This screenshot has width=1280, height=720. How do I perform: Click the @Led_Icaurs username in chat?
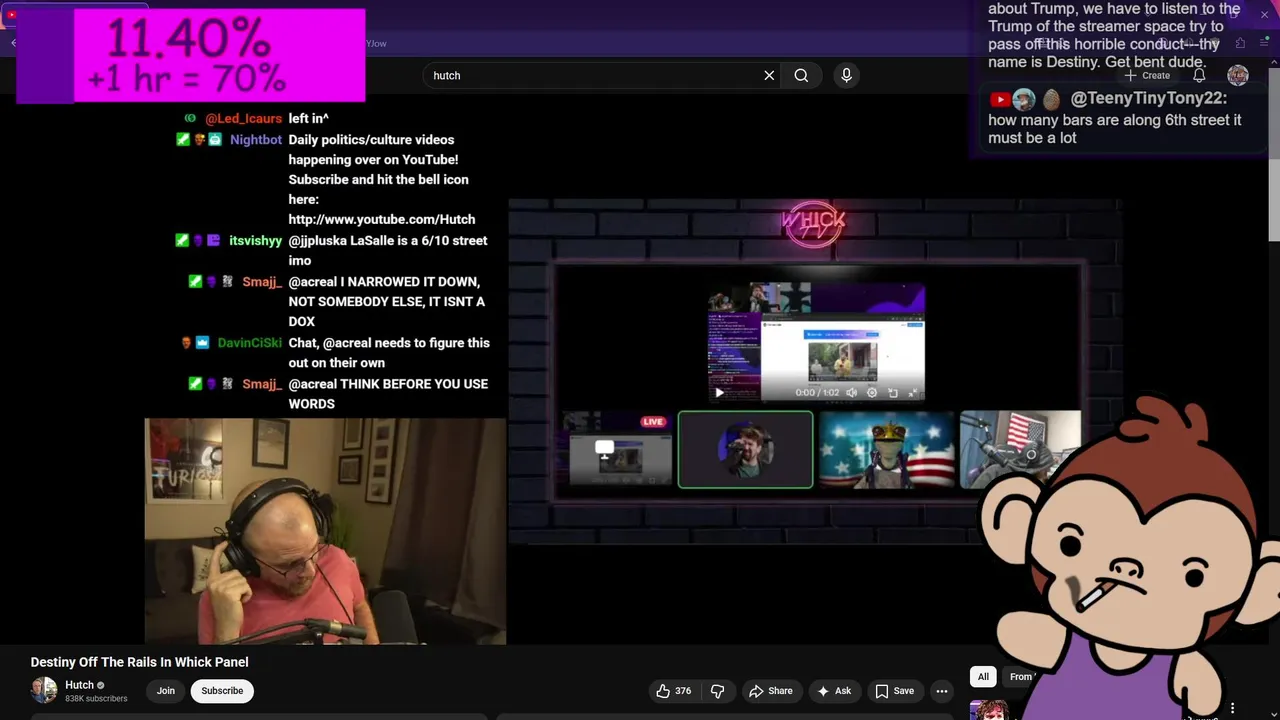244,118
